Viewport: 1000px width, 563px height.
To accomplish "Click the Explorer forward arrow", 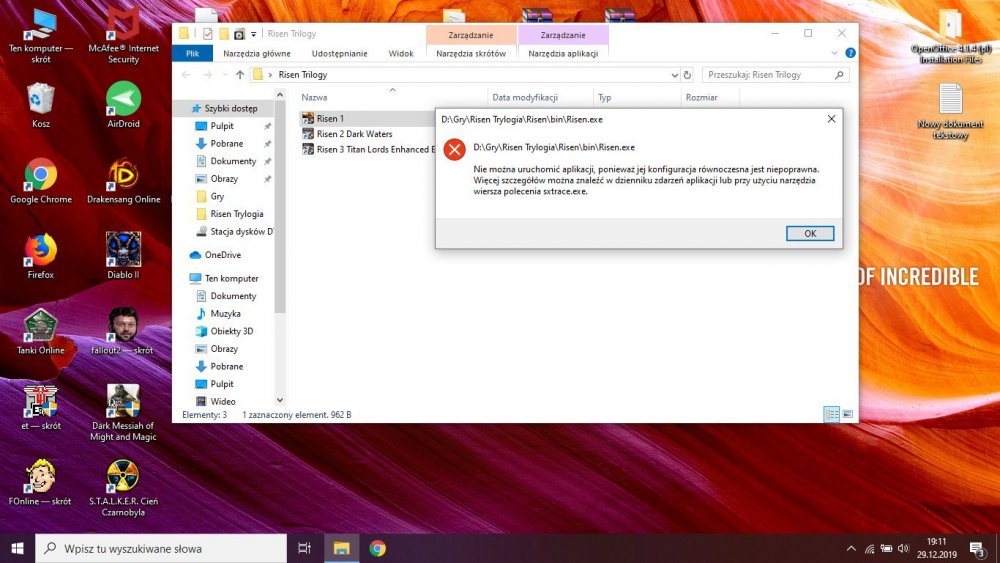I will coord(207,75).
